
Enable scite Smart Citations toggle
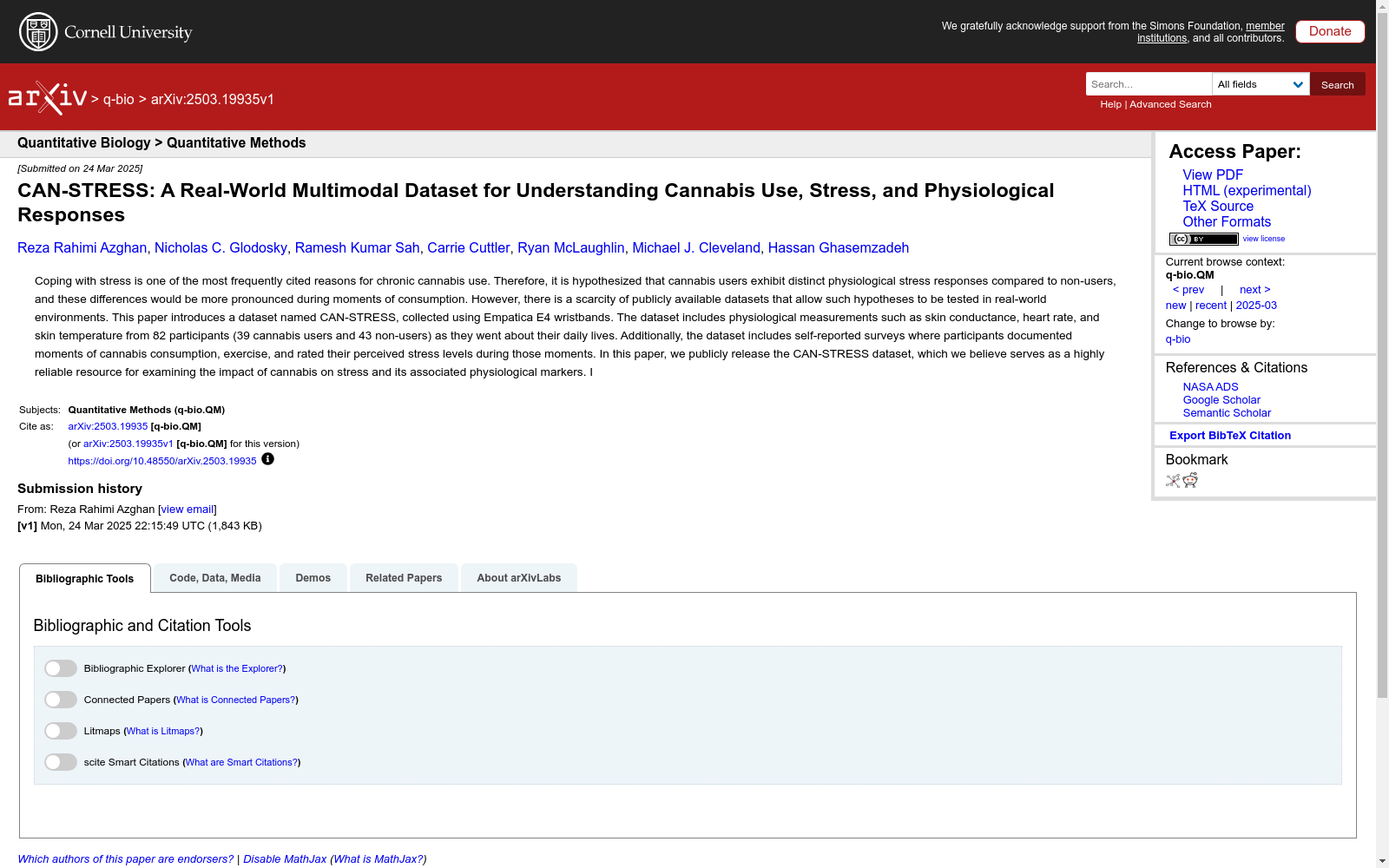(61, 762)
